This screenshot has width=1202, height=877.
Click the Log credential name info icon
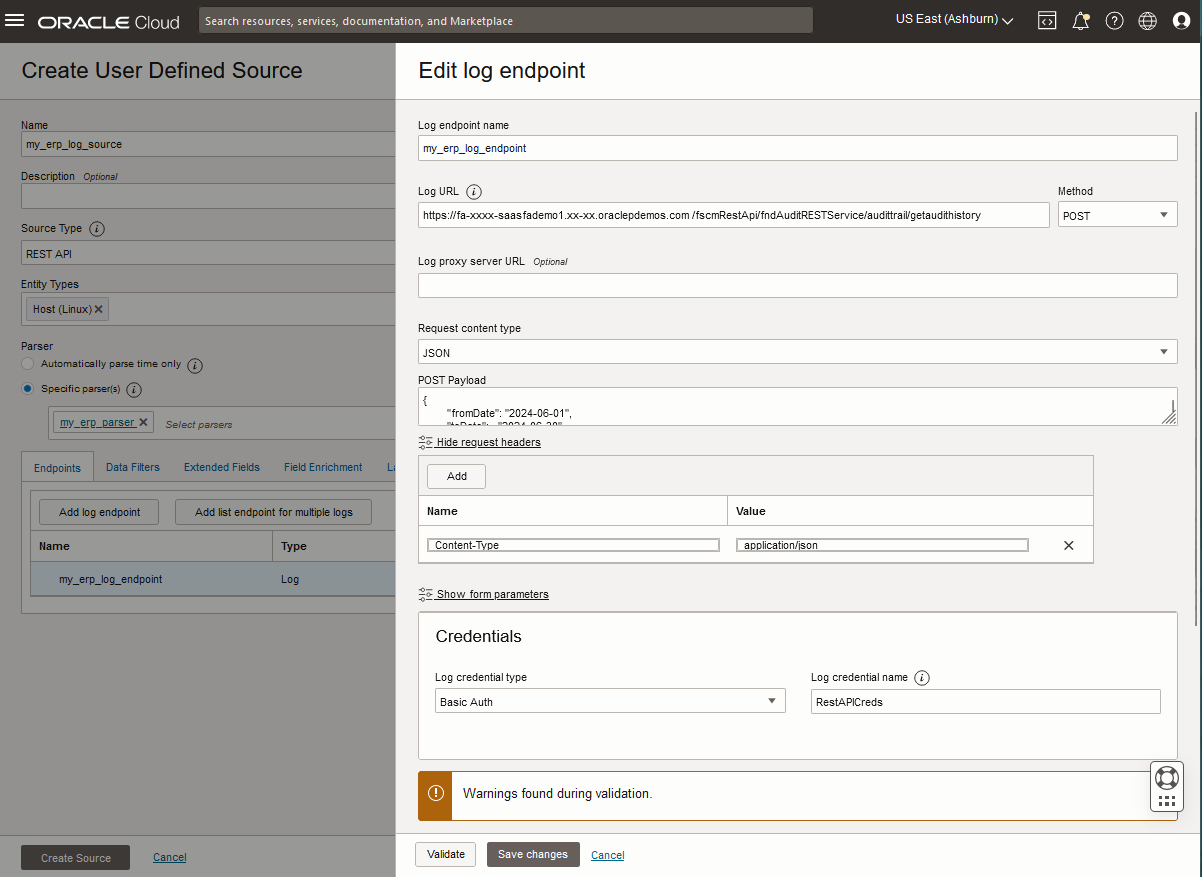coord(922,678)
